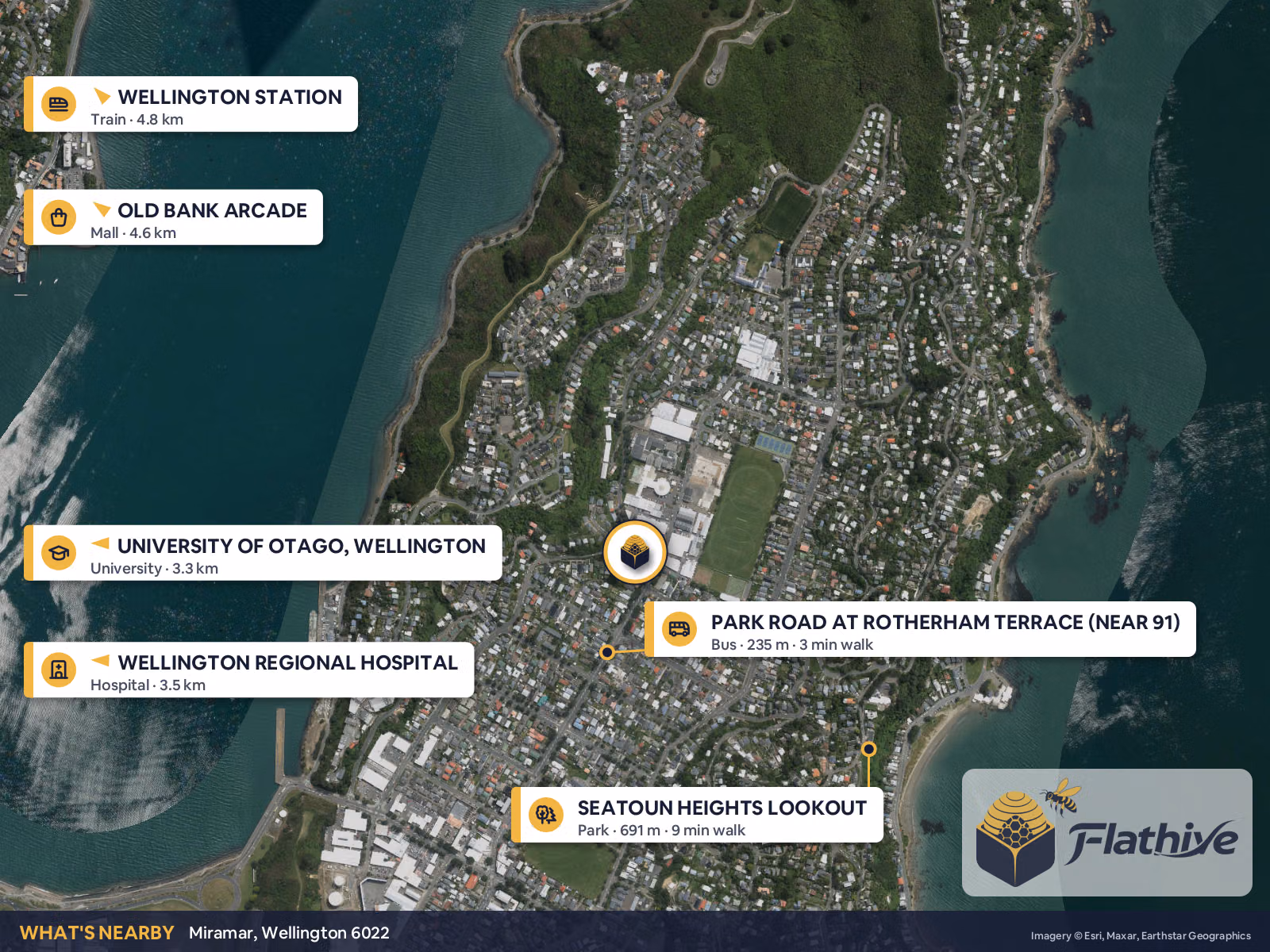The height and width of the screenshot is (952, 1270).
Task: Select the 'Hospital · 3.5 km' text
Action: [148, 685]
